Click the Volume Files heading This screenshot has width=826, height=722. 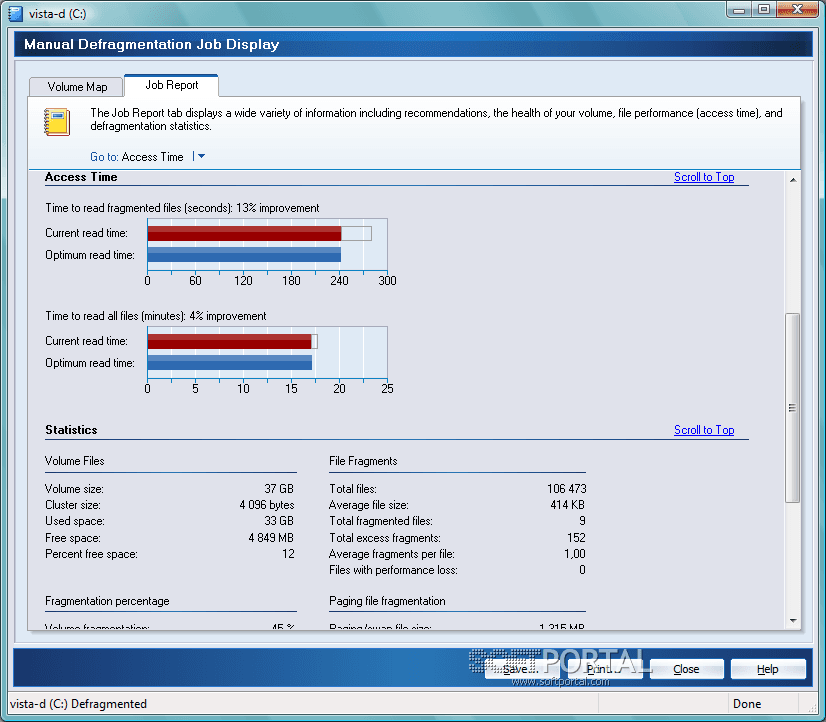pos(75,461)
